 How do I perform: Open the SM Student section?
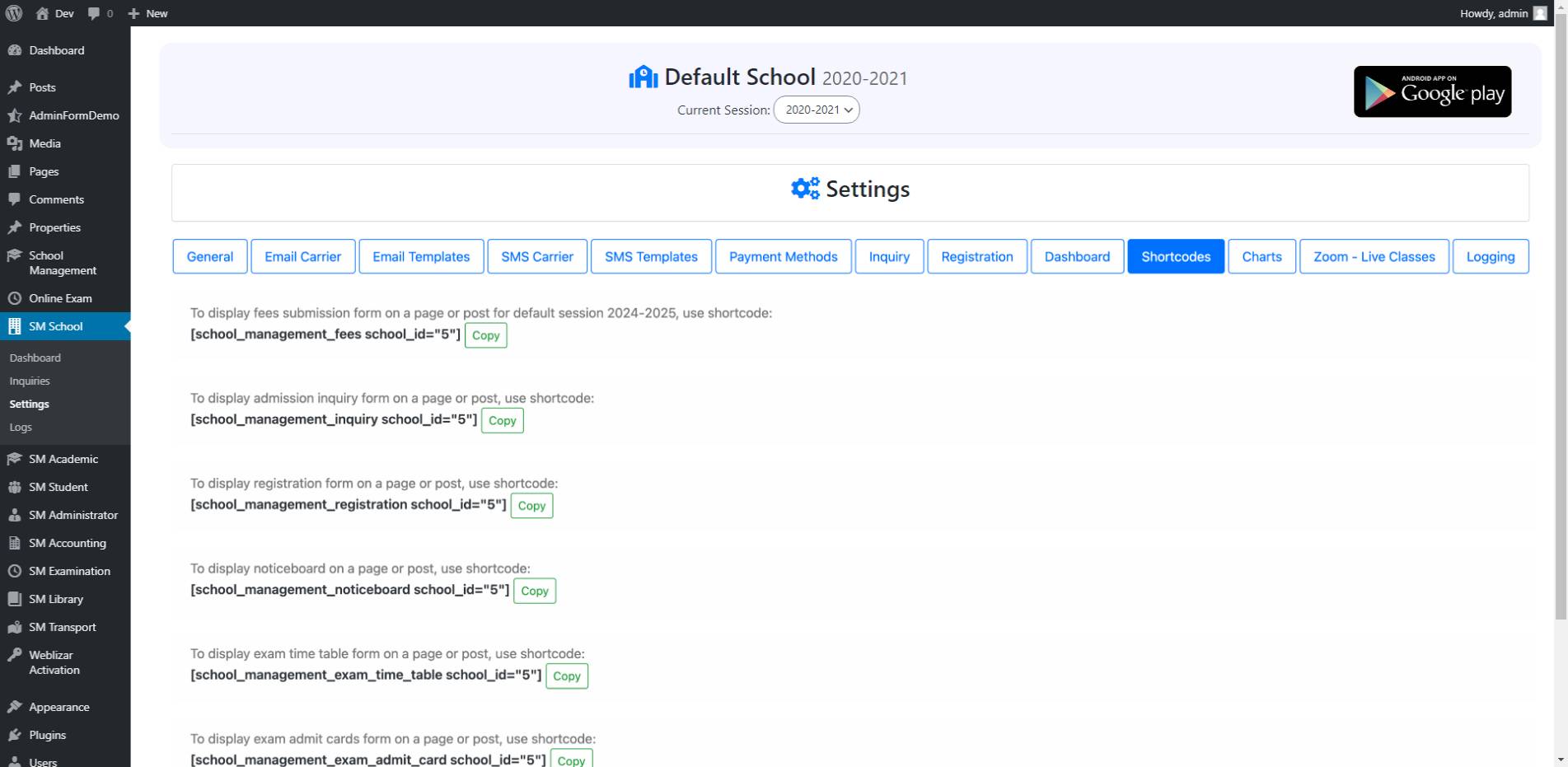58,487
